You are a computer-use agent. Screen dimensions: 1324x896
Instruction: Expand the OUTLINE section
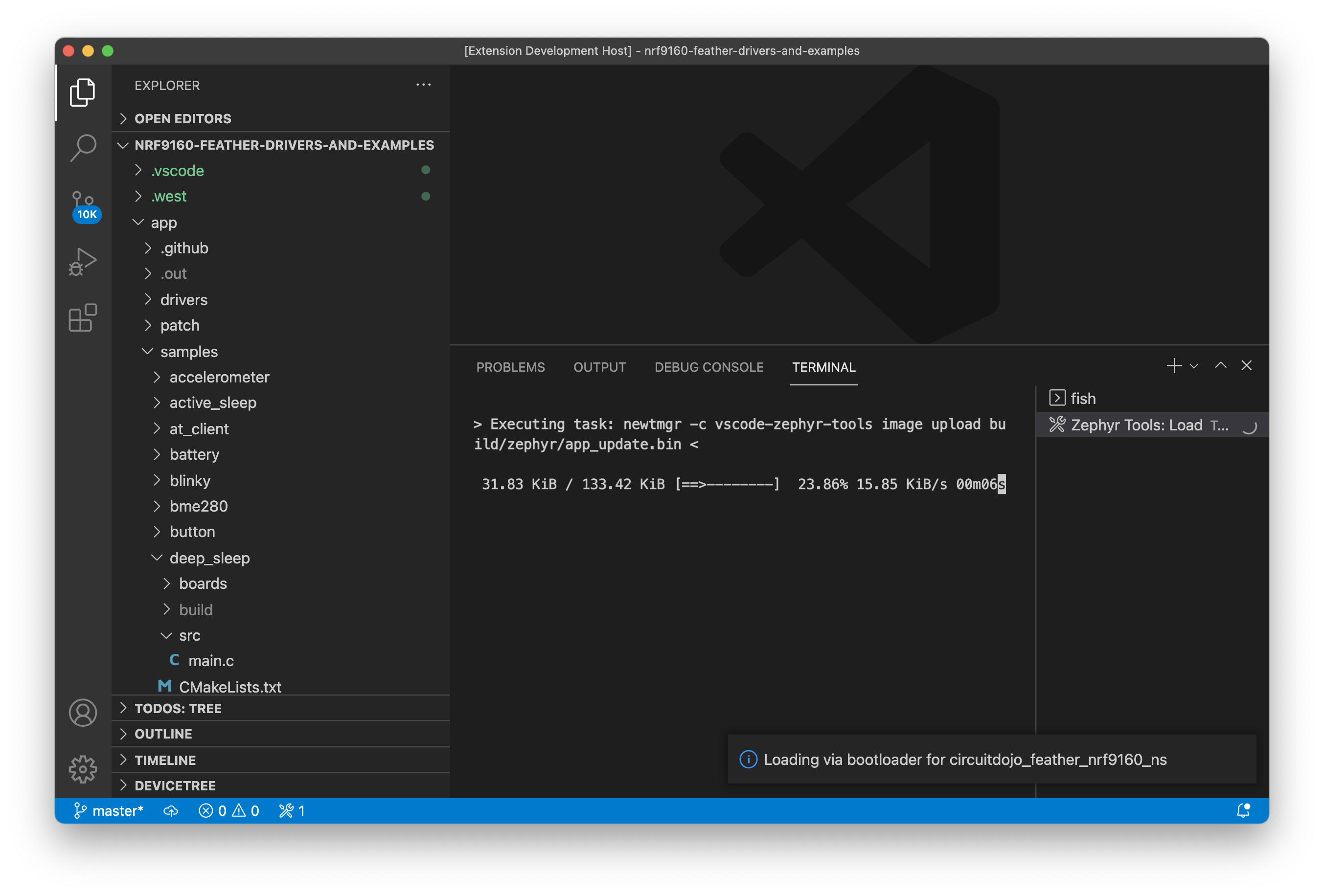click(x=163, y=734)
